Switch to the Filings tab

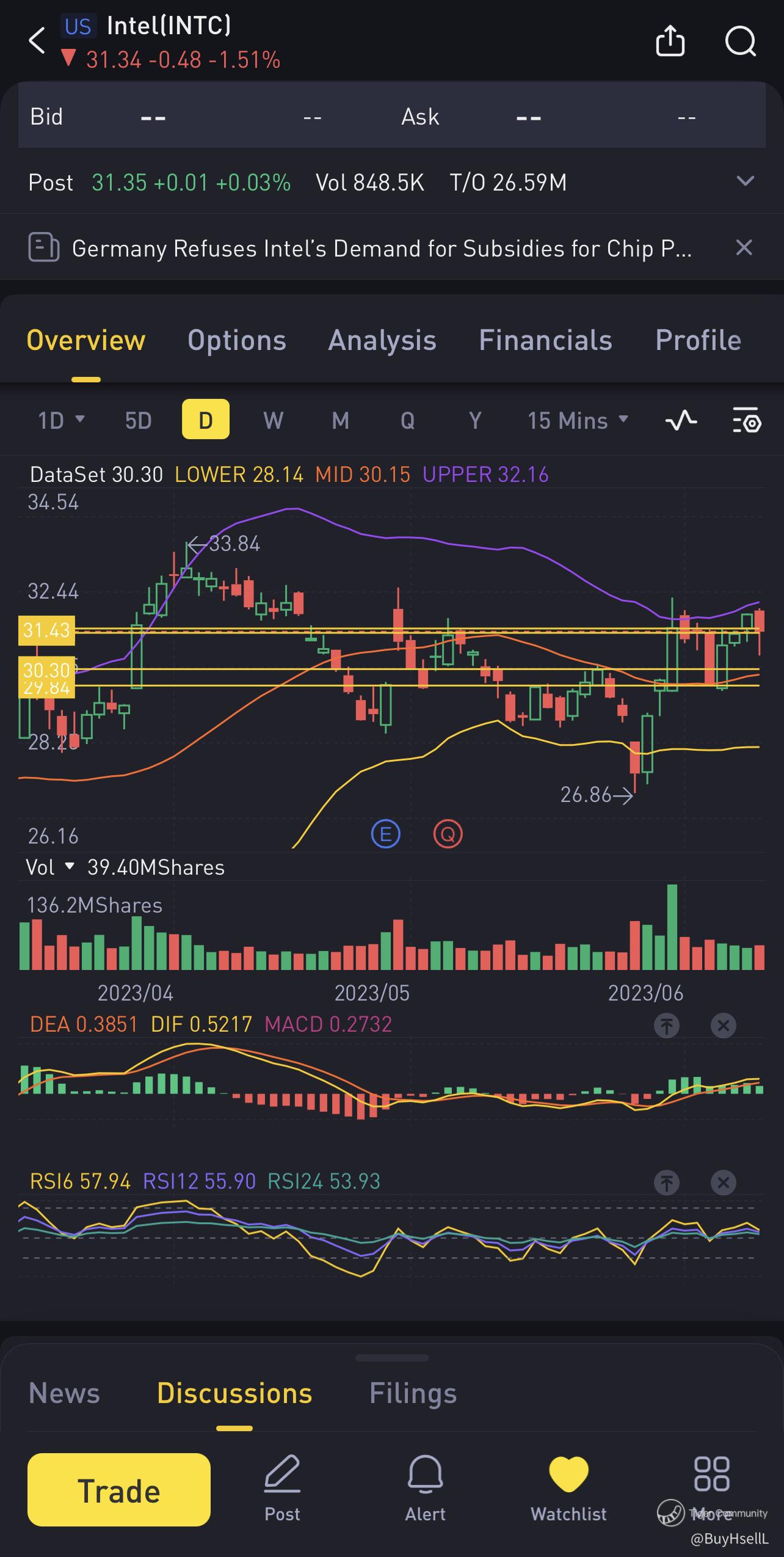[x=413, y=1393]
